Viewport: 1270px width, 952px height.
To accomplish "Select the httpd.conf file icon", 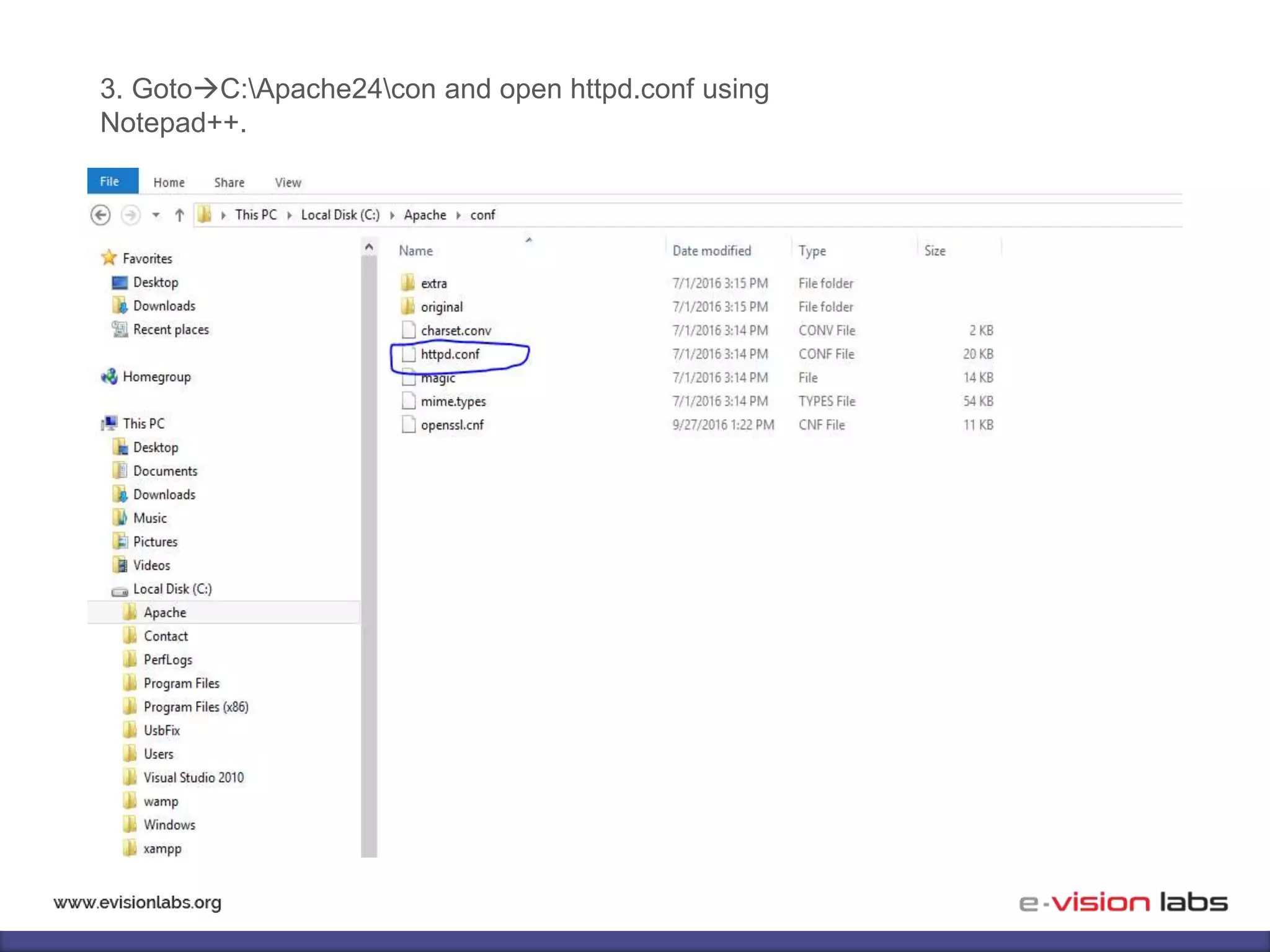I will pyautogui.click(x=409, y=353).
